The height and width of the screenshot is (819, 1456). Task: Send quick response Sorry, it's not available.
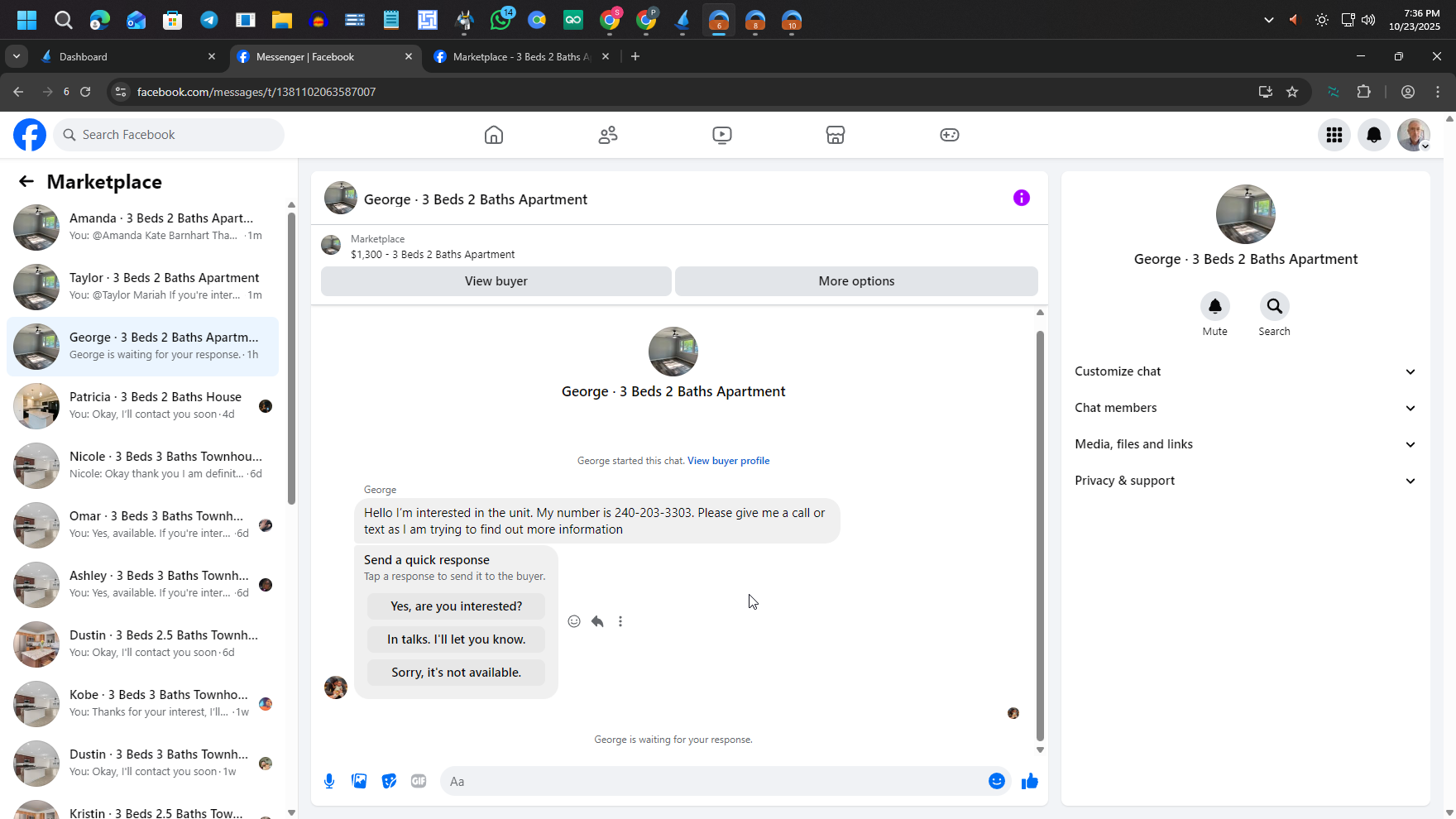[456, 673]
